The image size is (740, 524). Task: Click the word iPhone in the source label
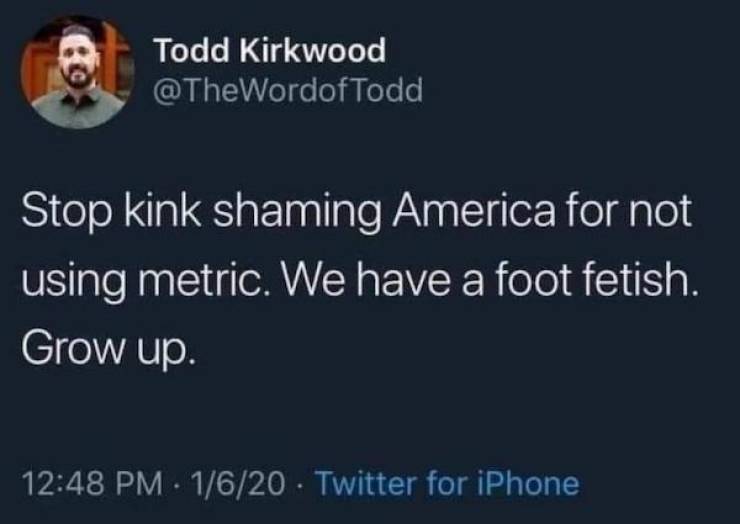pyautogui.click(x=532, y=484)
